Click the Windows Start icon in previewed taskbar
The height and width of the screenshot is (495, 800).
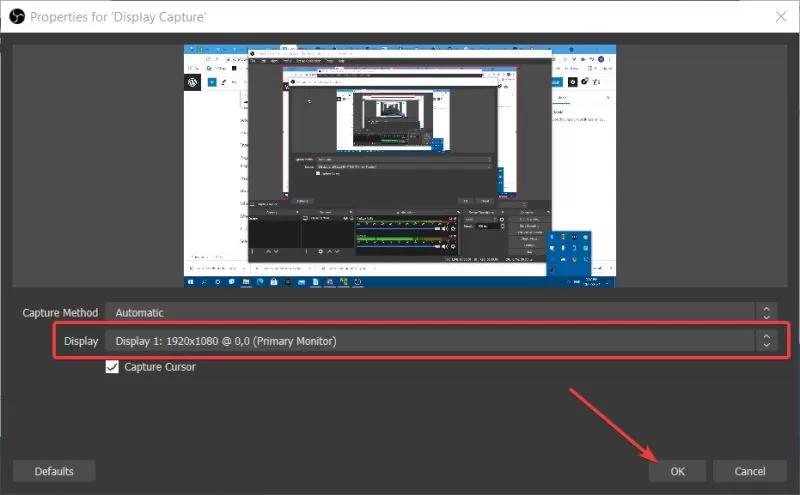(191, 282)
